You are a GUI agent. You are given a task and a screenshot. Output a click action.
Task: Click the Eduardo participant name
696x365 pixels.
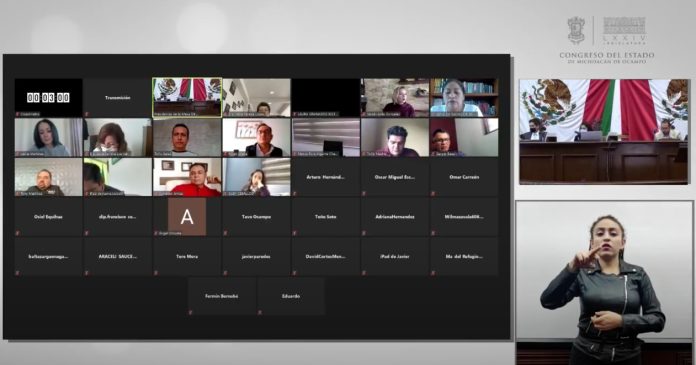[x=291, y=296]
